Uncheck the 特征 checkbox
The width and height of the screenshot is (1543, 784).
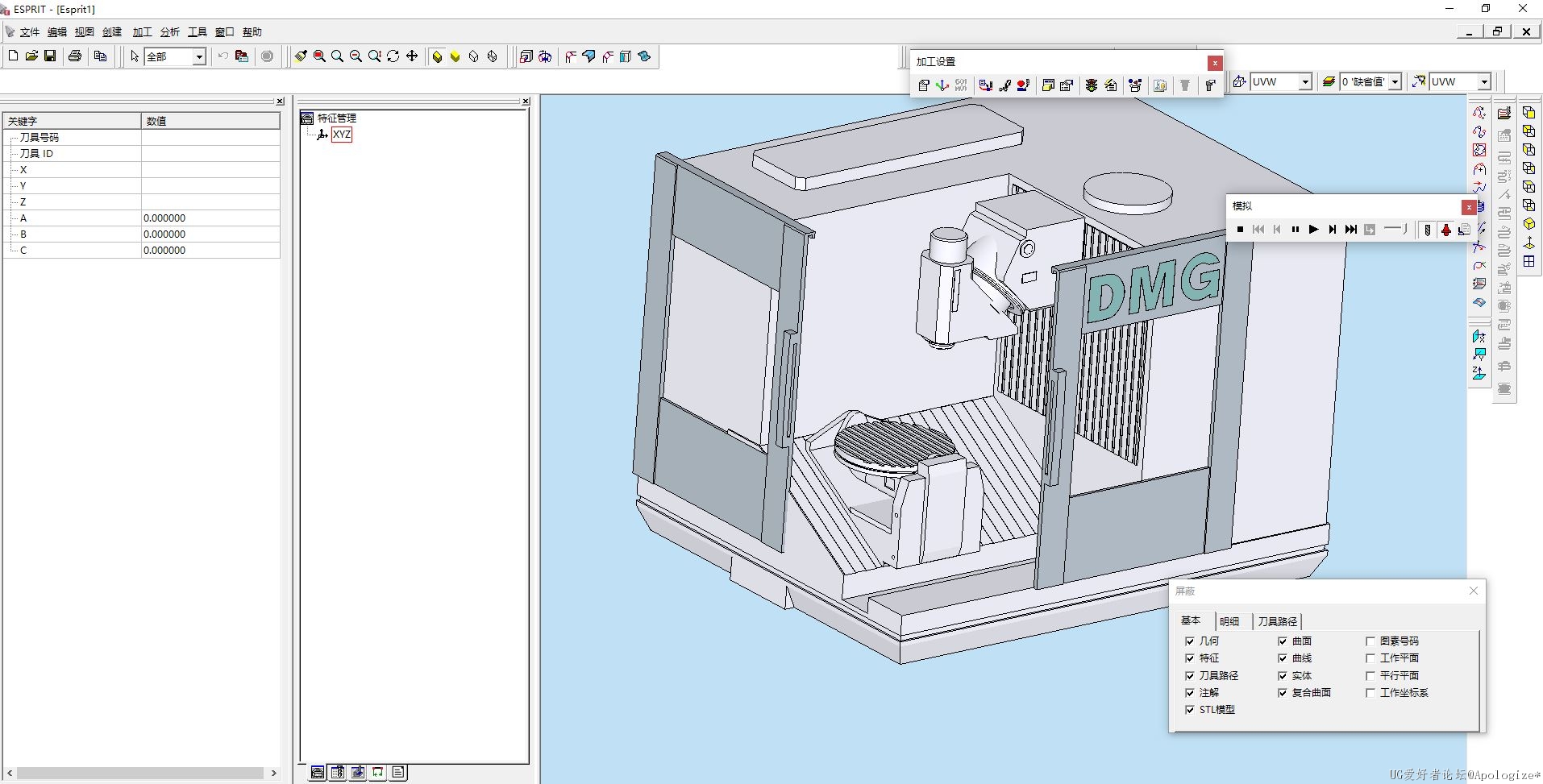pos(1190,657)
